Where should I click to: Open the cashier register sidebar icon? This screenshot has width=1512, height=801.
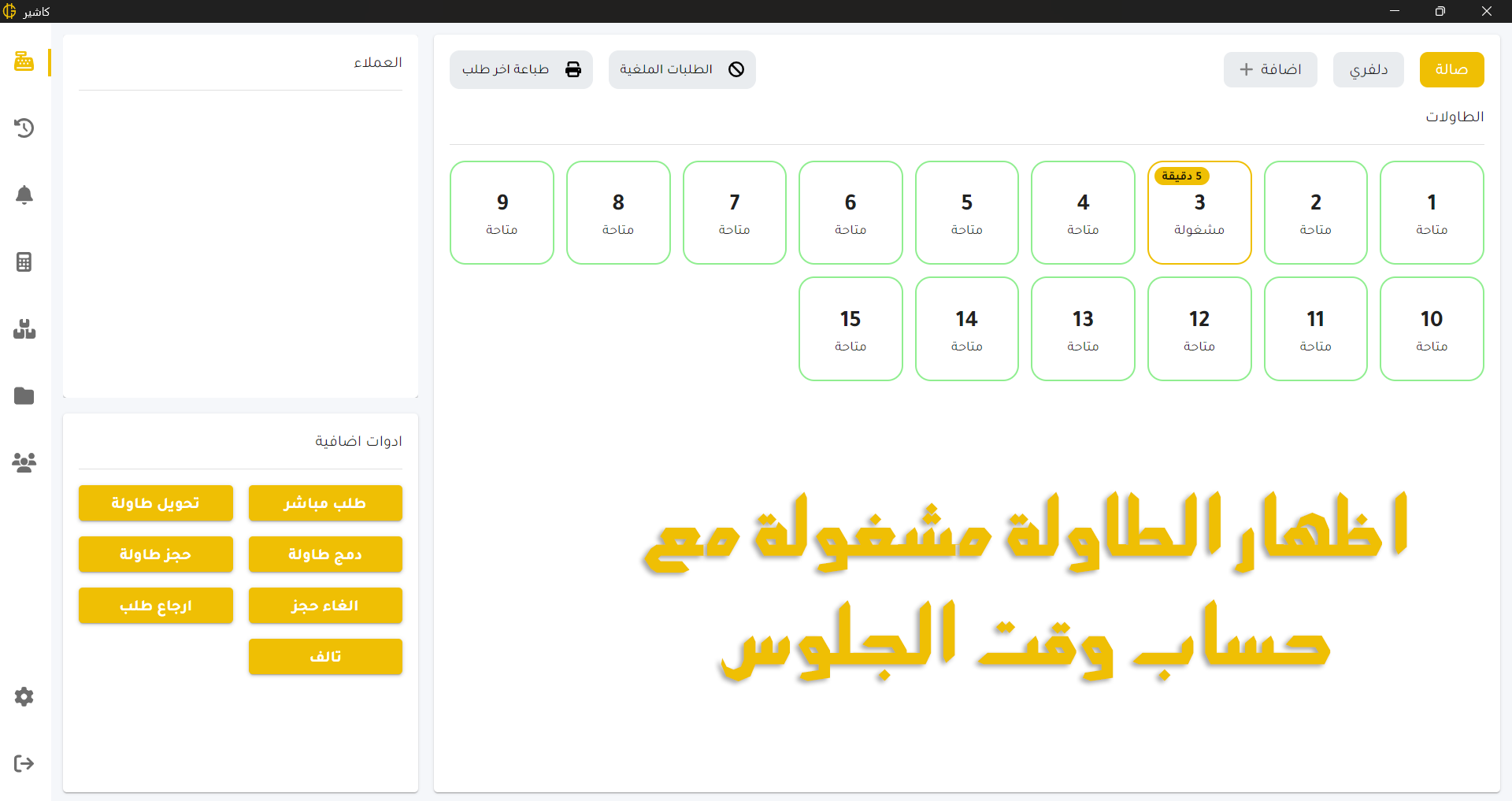click(24, 61)
